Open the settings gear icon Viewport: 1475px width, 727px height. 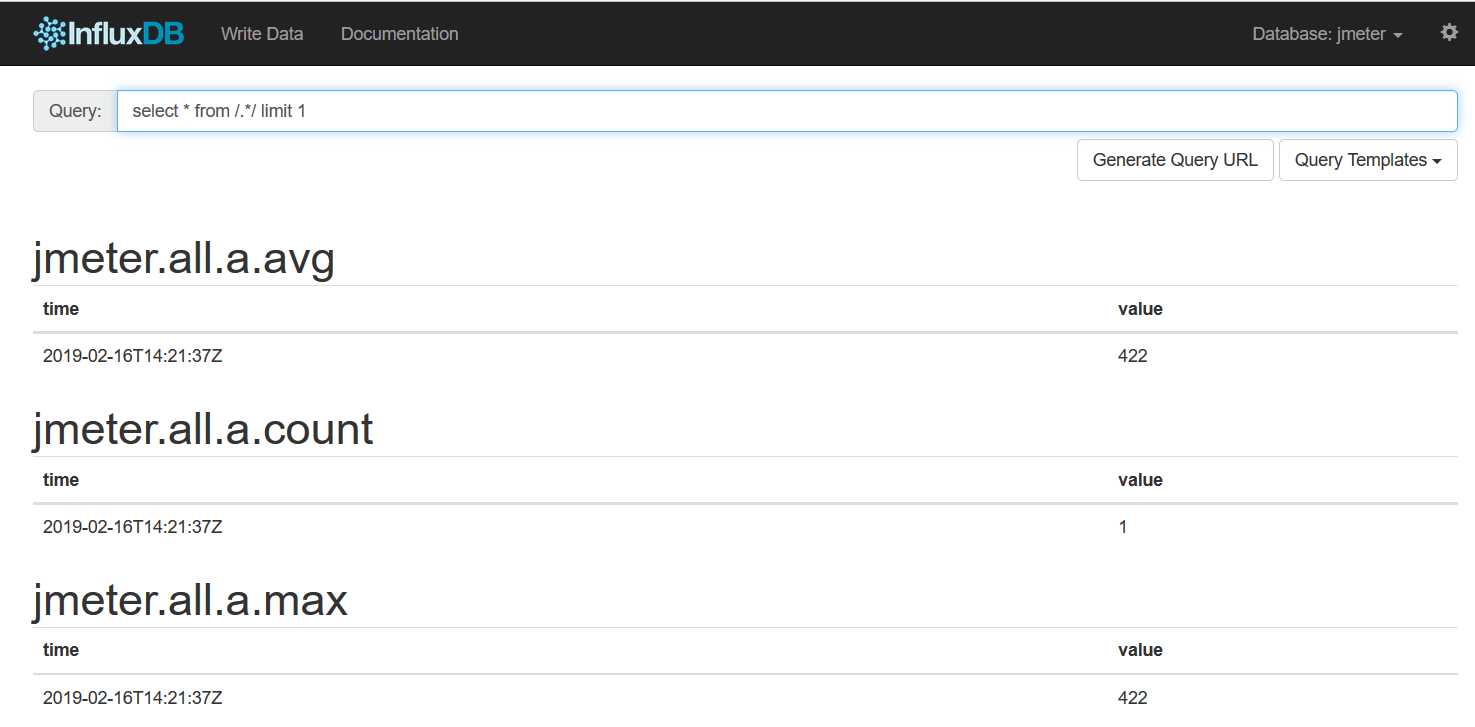pos(1449,33)
